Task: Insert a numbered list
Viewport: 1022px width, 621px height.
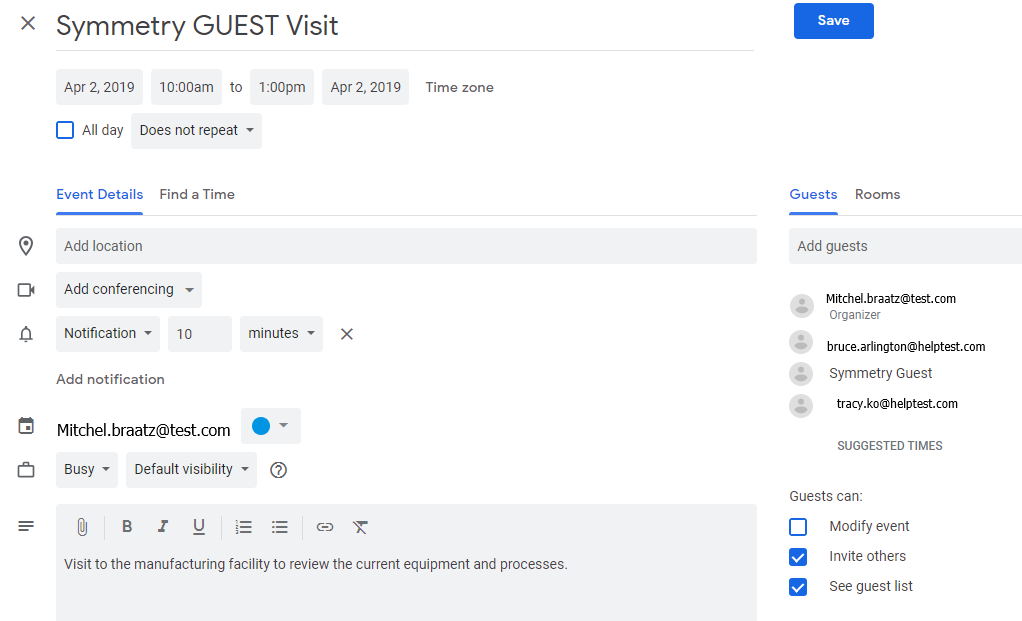Action: pos(244,527)
